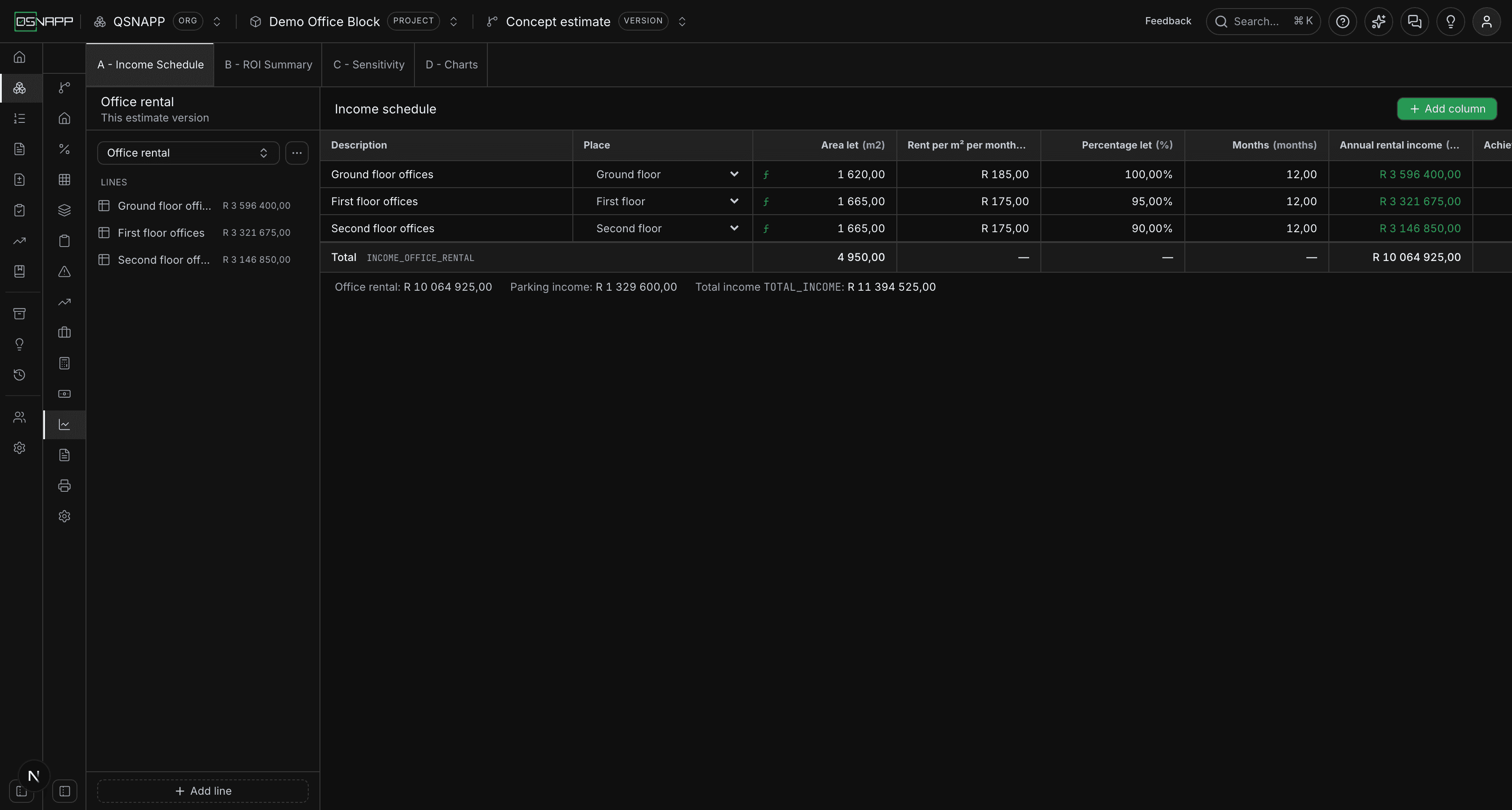The image size is (1512, 810).
Task: Open the QSNAPP organisation switcher
Action: click(216, 22)
